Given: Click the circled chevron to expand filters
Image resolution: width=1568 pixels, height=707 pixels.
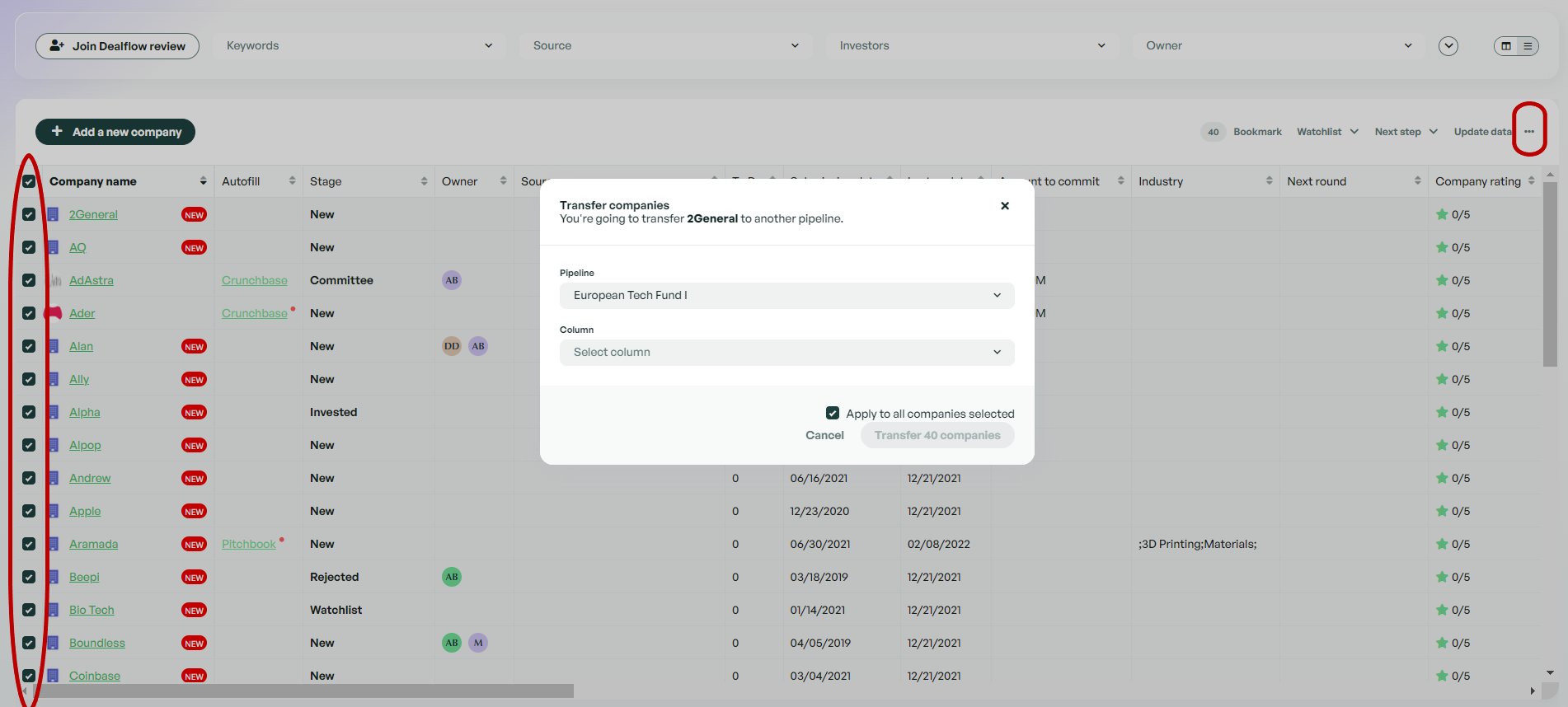Looking at the screenshot, I should [x=1448, y=46].
